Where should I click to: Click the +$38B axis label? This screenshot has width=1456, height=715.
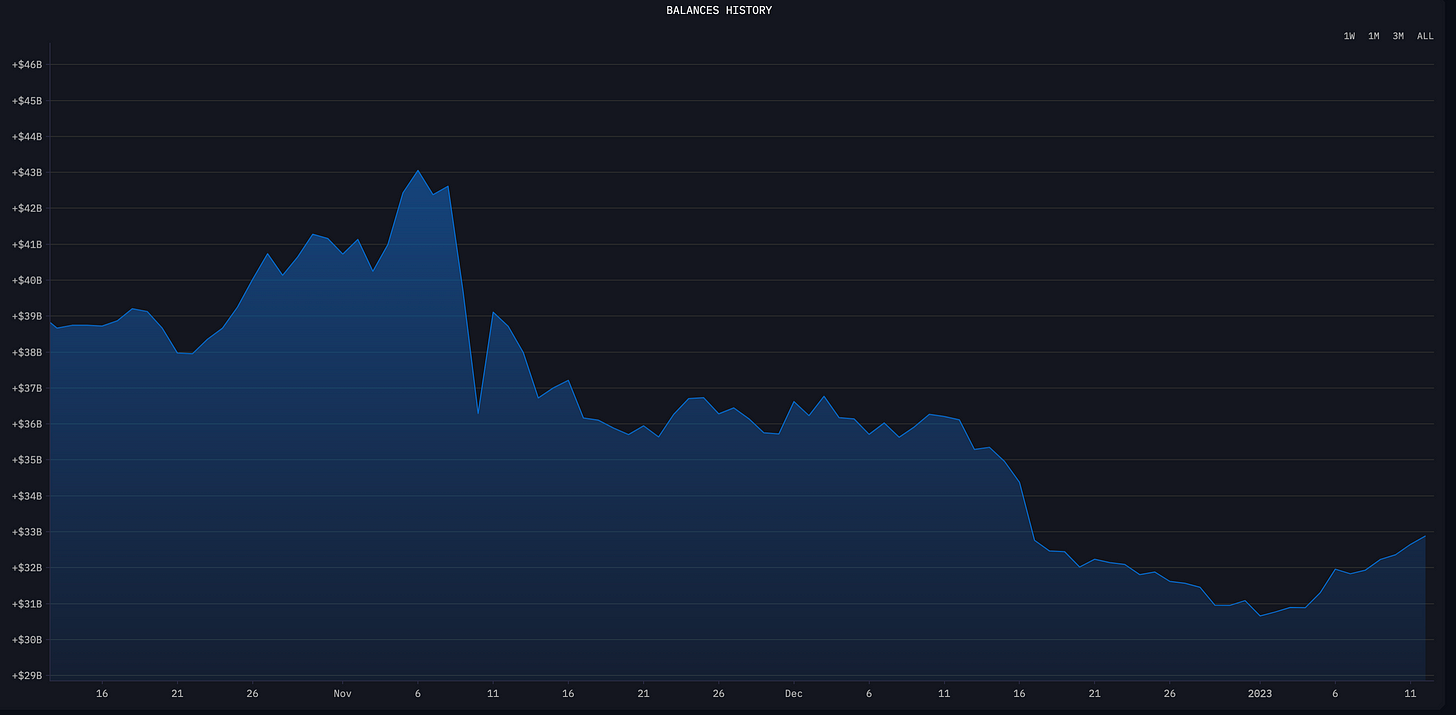coord(27,353)
